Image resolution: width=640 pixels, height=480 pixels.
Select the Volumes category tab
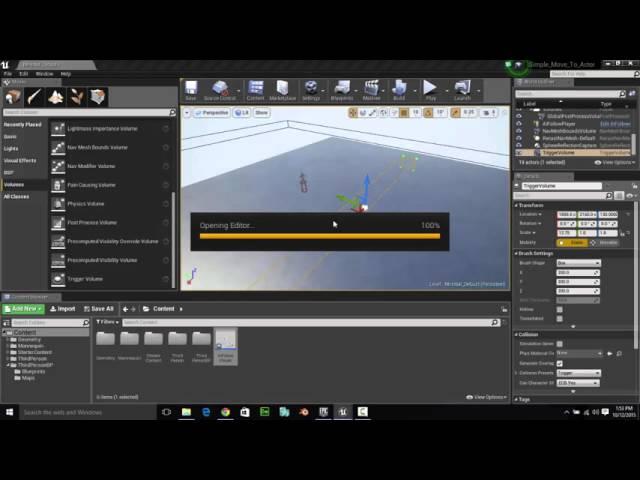coord(24,184)
